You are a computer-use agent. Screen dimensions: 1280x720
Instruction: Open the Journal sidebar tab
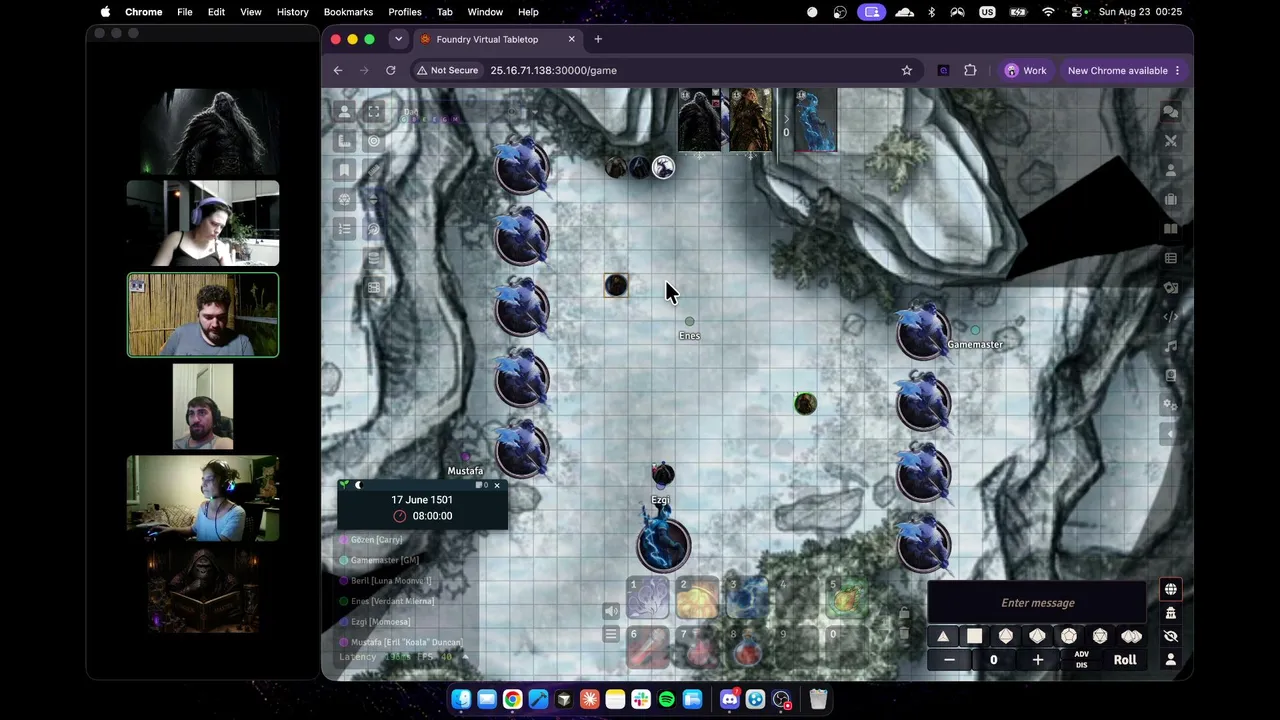tap(1171, 229)
